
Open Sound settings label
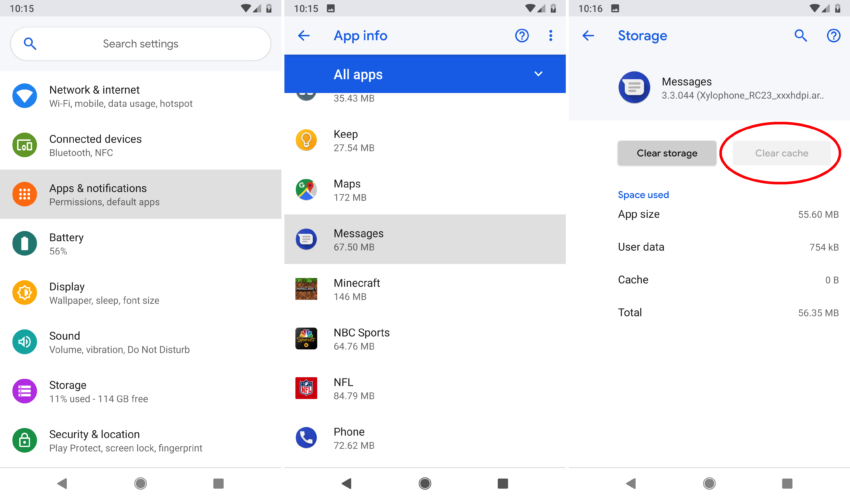[65, 336]
